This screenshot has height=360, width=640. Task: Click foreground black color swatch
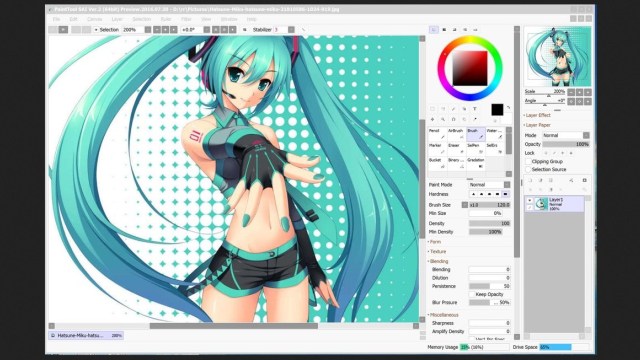click(x=497, y=109)
